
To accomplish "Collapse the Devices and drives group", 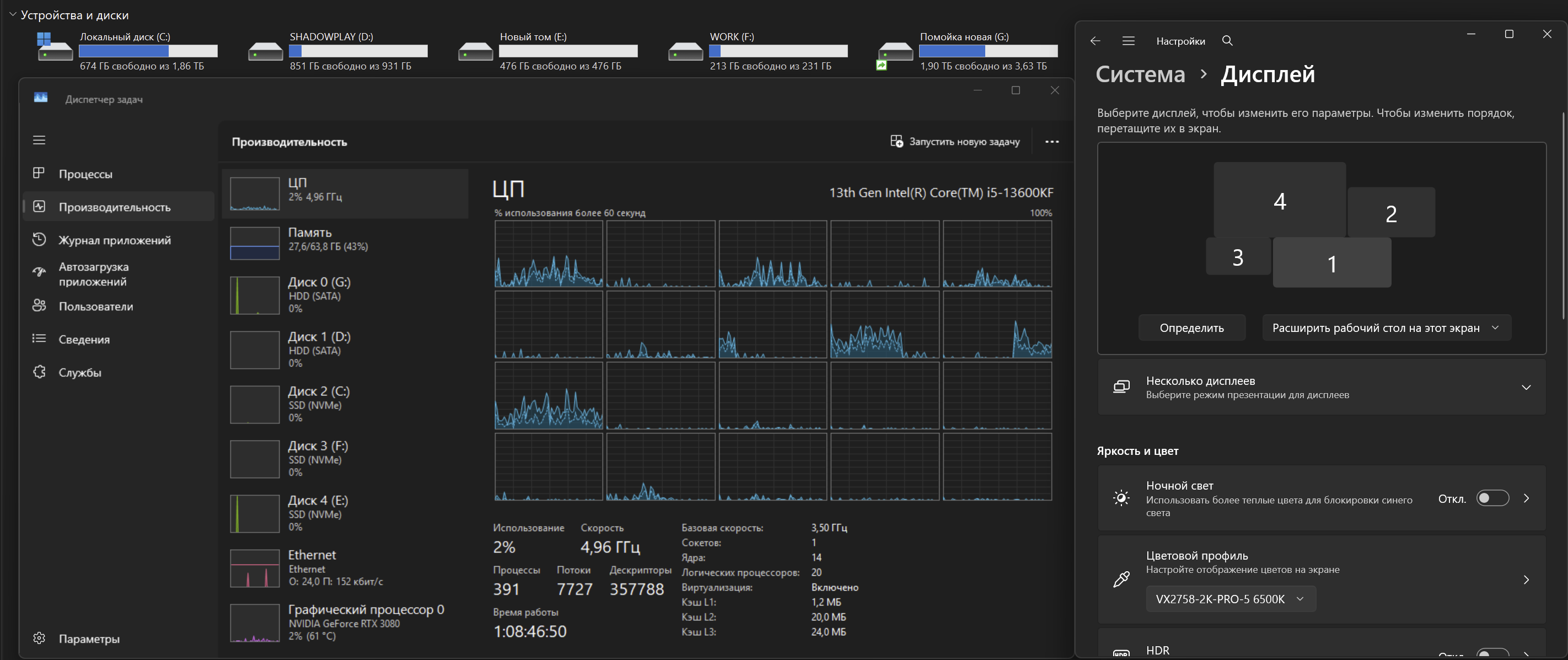I will [13, 15].
